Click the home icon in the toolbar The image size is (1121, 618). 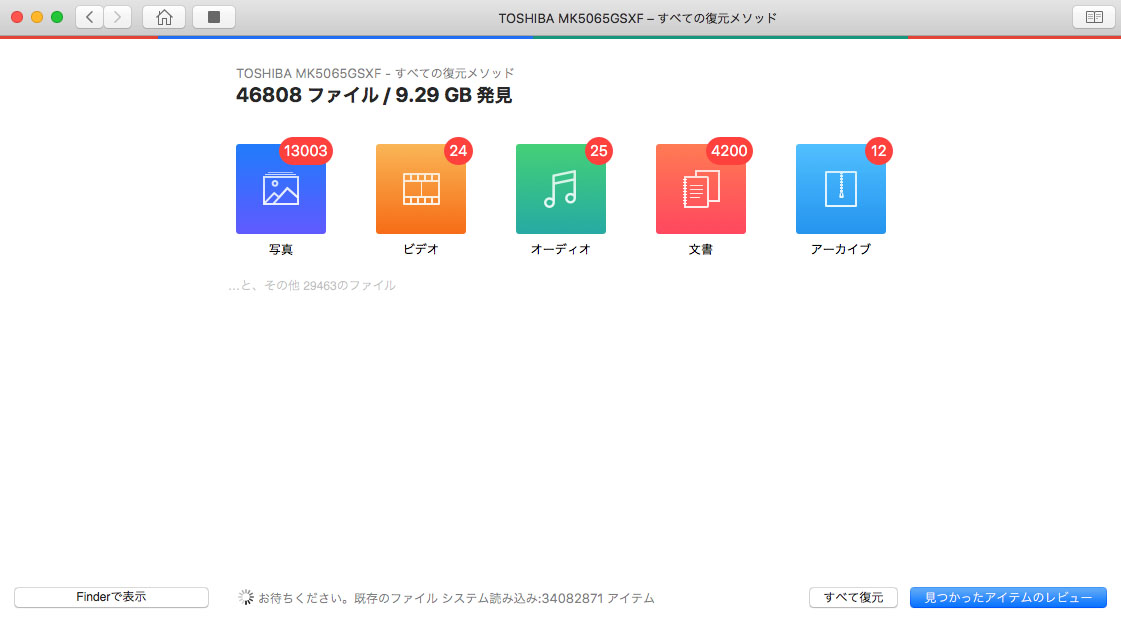click(163, 16)
